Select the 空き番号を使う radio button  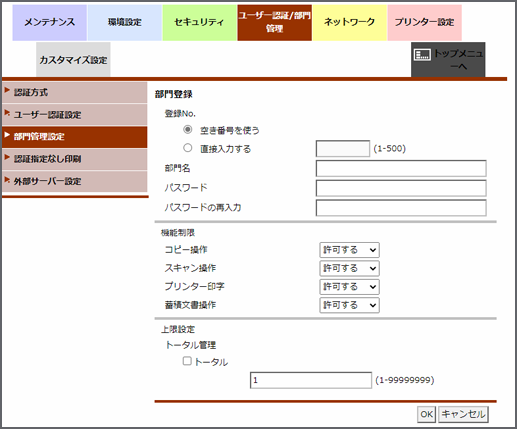(188, 129)
